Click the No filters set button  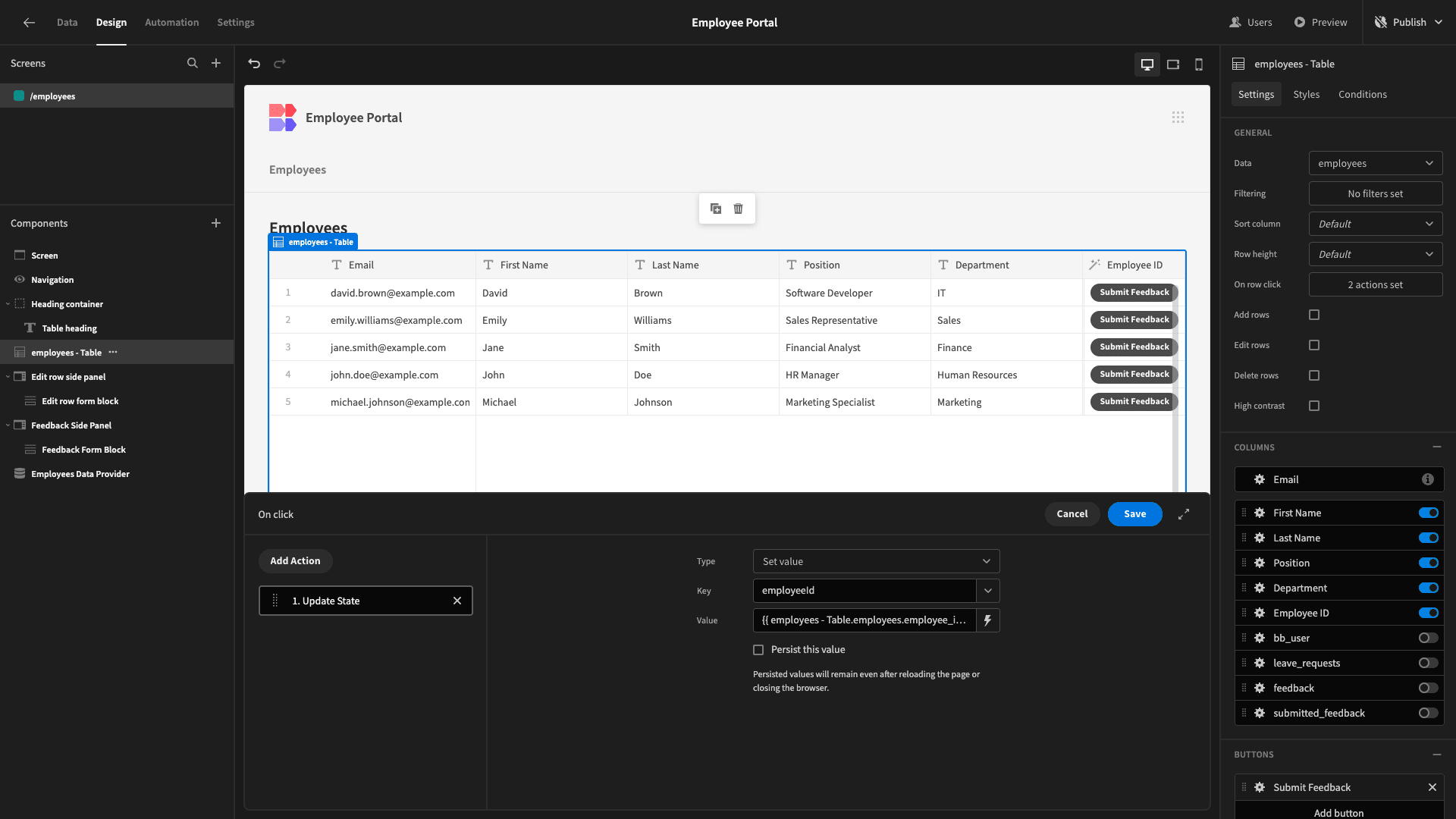1376,193
